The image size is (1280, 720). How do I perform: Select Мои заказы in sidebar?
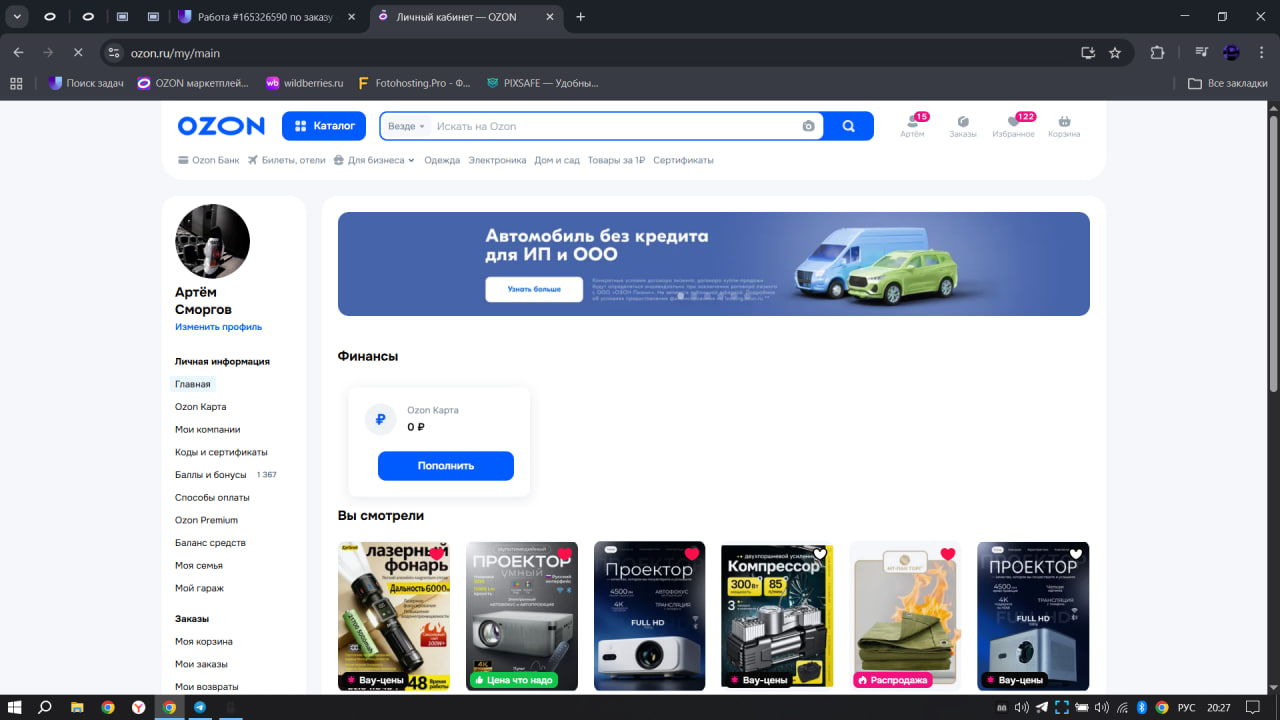tap(201, 664)
